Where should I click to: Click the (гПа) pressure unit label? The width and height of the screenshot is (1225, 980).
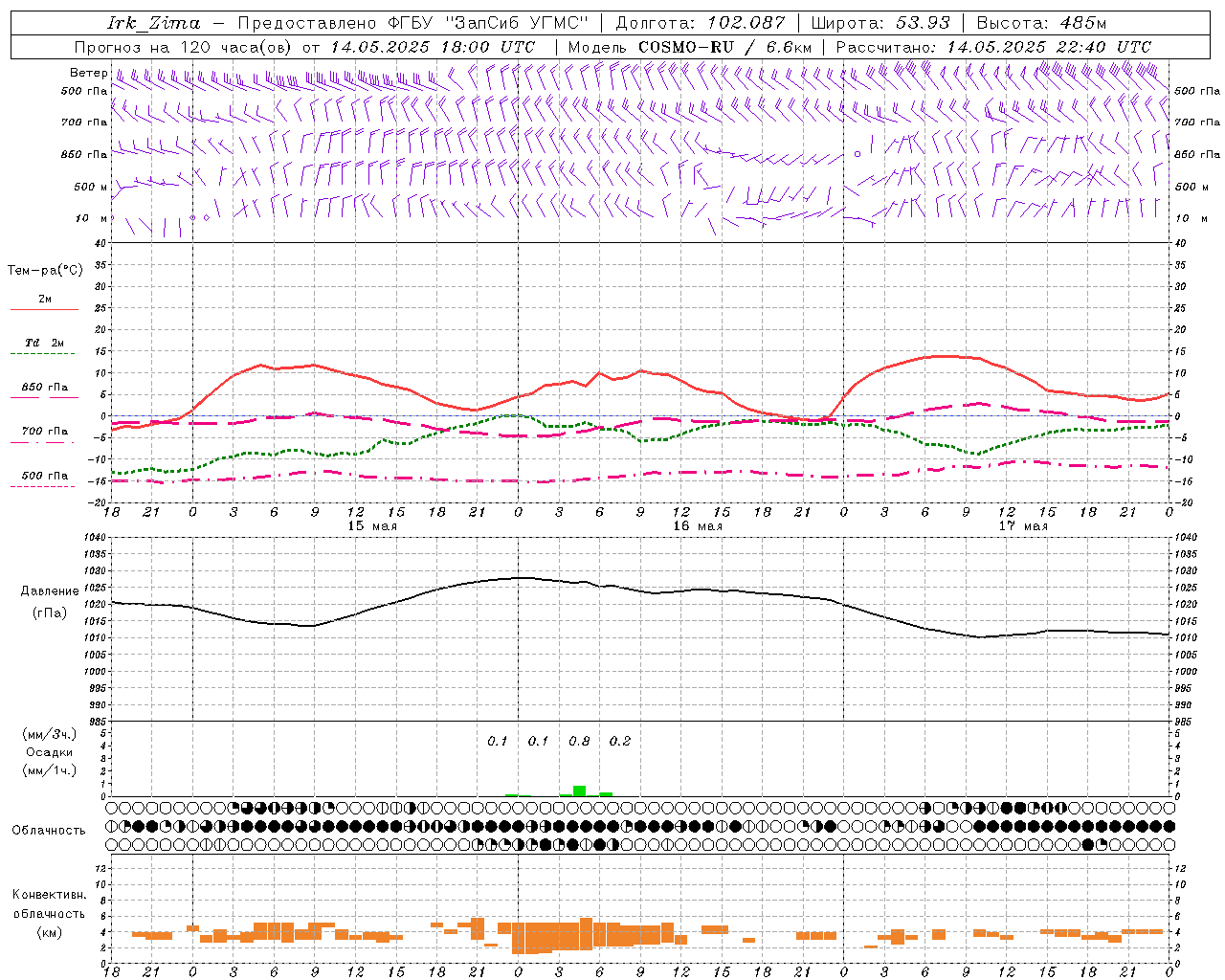(x=49, y=613)
